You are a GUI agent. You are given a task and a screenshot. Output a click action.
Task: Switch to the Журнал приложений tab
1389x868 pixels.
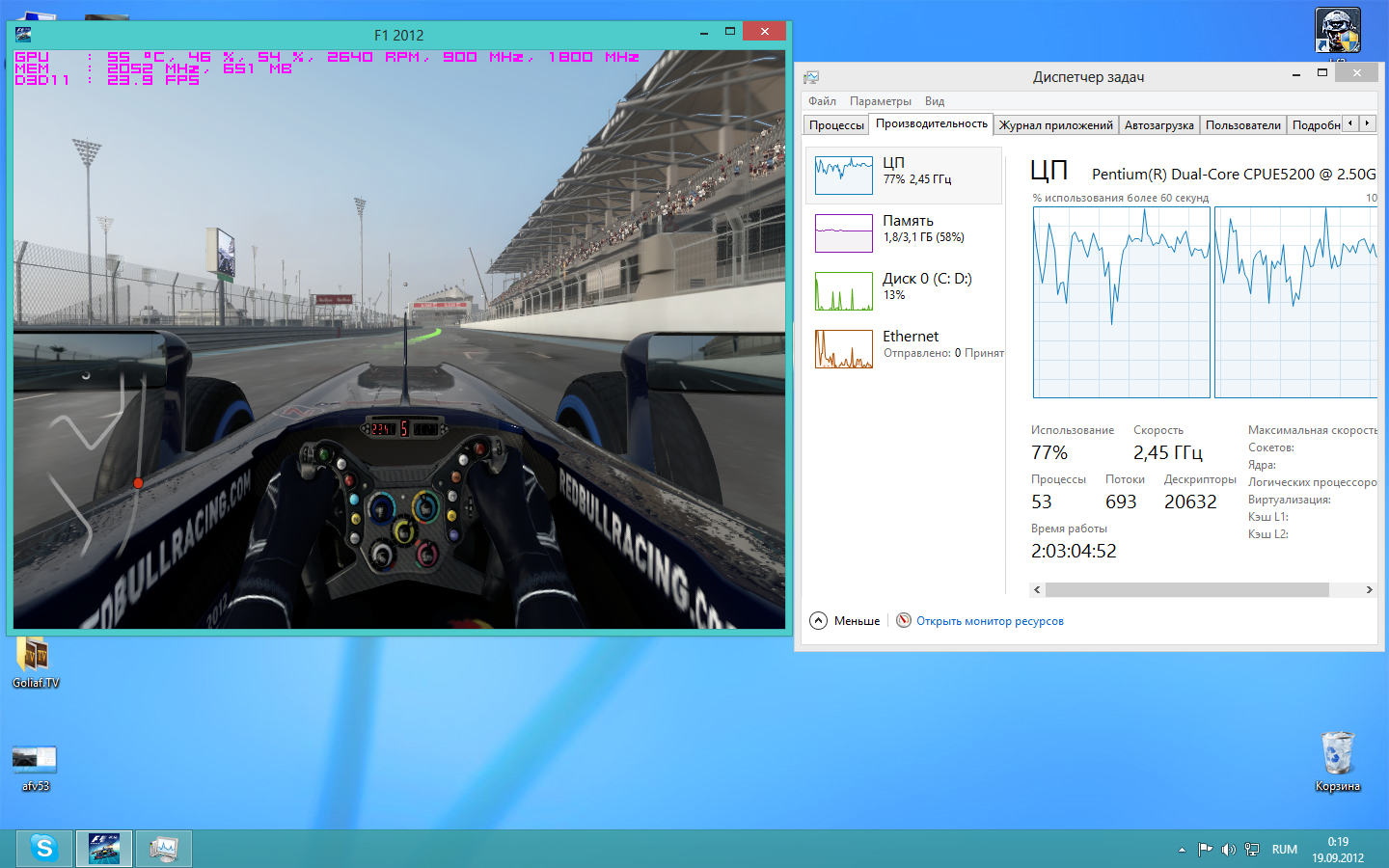point(1055,125)
